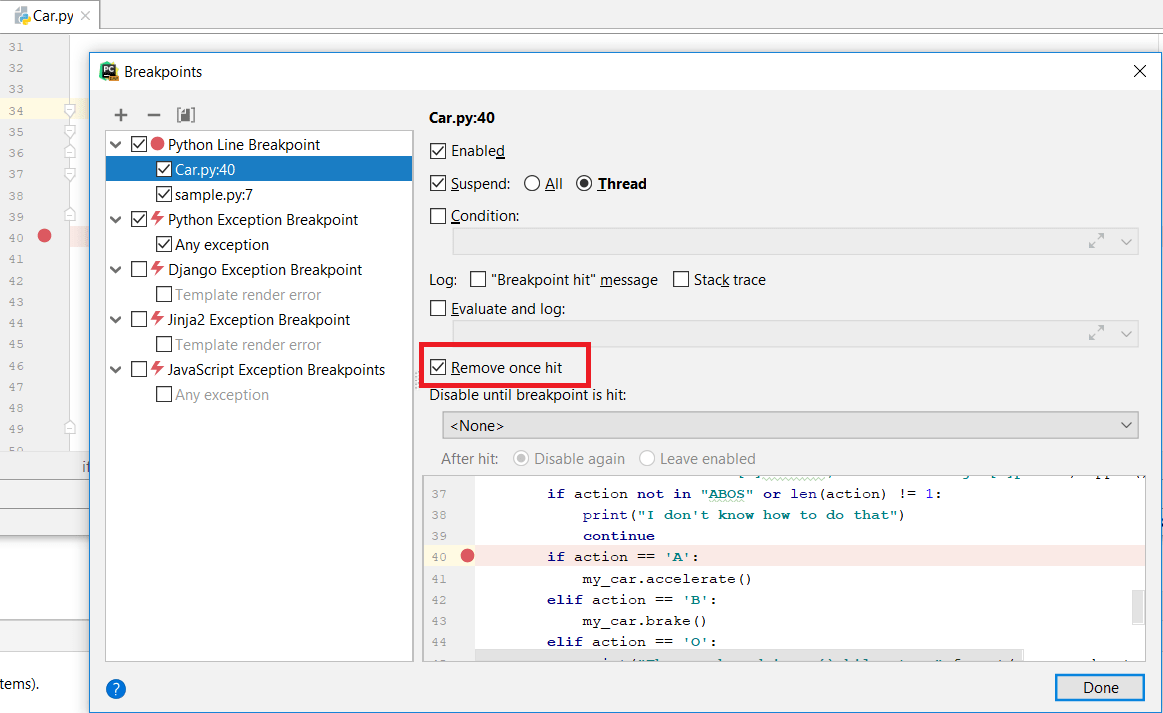Viewport: 1163px width, 713px height.
Task: Expand the Condition field editor icon
Action: pos(1096,241)
